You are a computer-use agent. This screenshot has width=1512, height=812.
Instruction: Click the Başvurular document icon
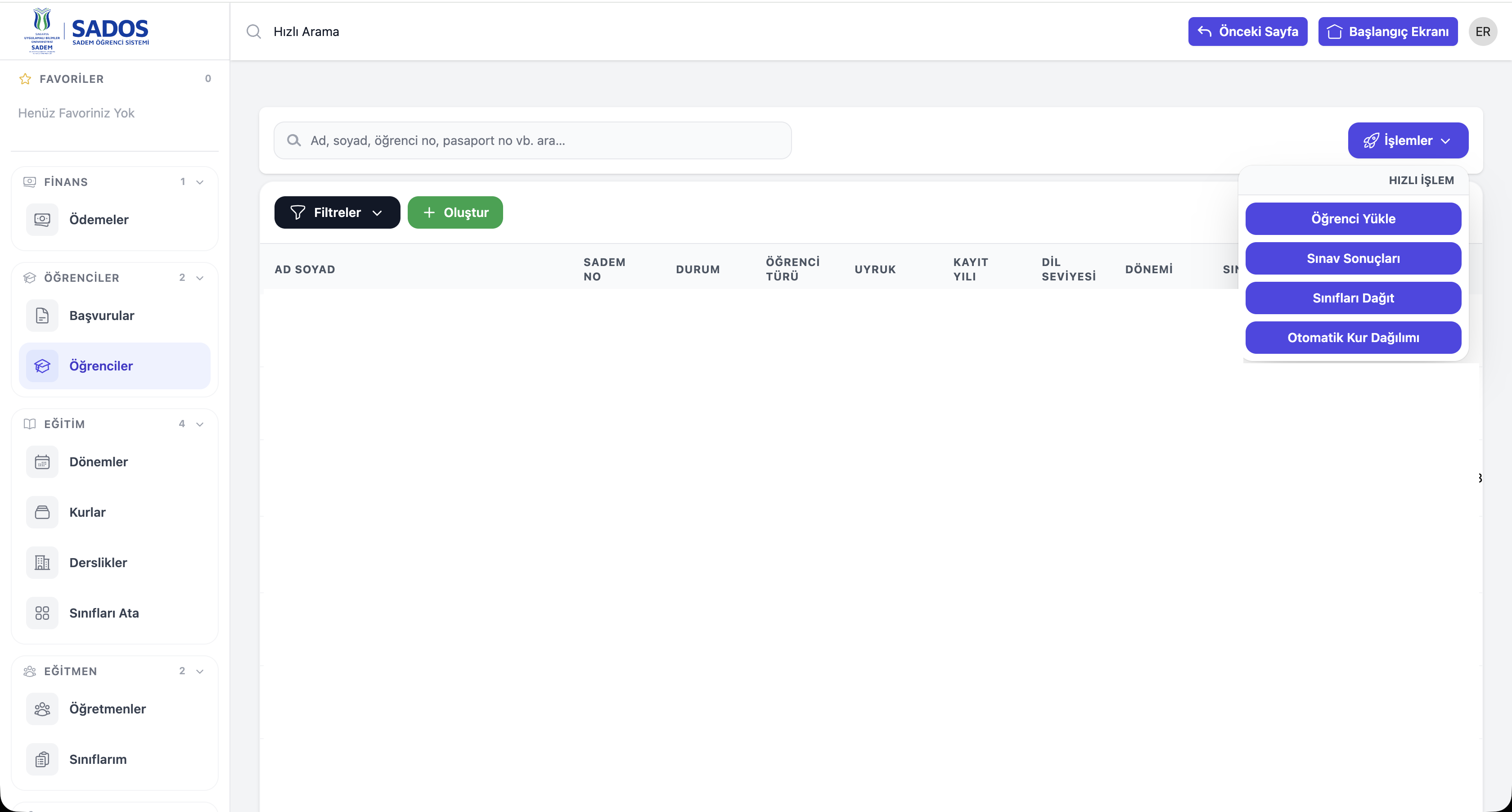[x=42, y=315]
